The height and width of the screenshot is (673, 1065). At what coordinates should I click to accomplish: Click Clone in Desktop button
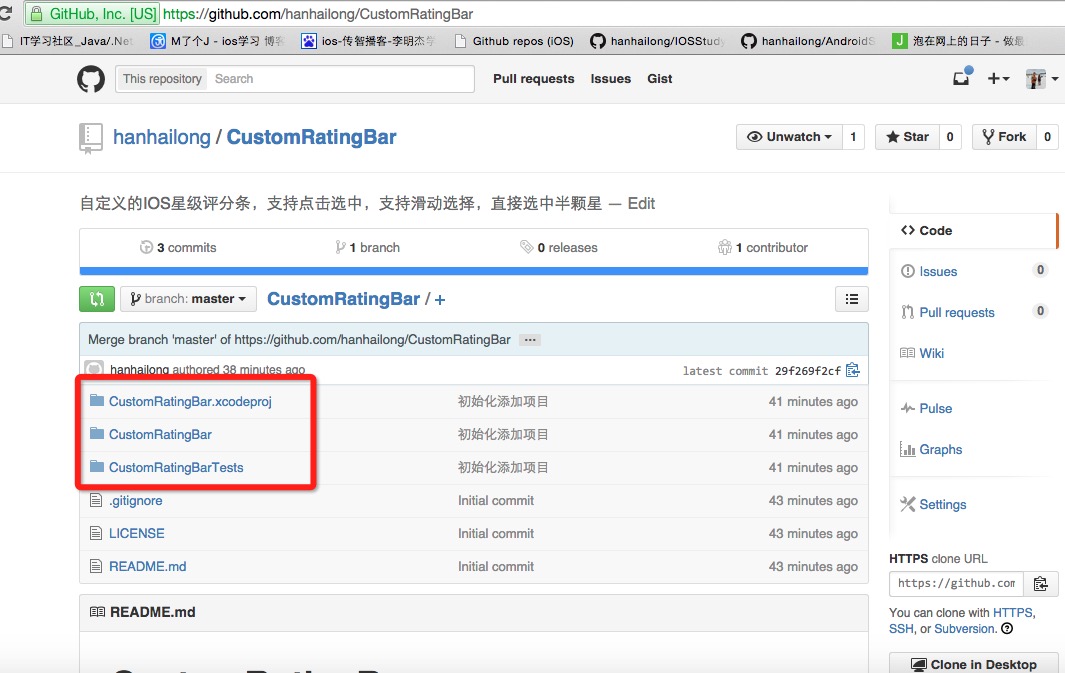(x=973, y=664)
